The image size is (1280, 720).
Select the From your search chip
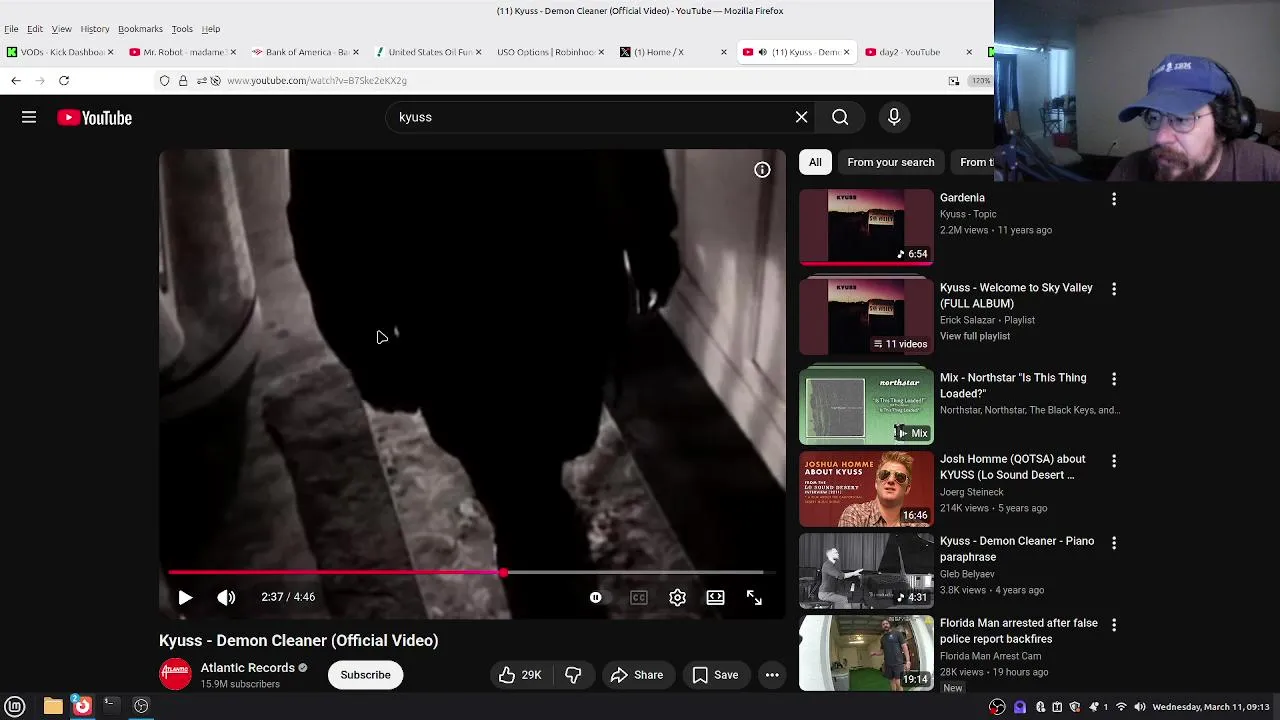click(890, 162)
